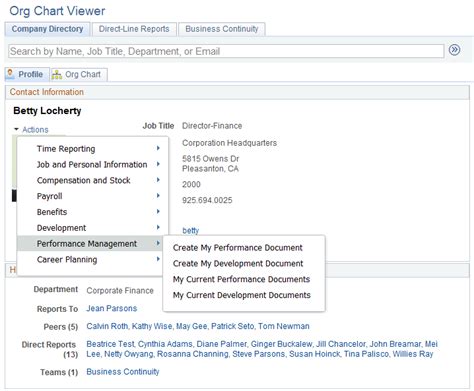The width and height of the screenshot is (474, 391).
Task: Expand Career Planning submenu arrow
Action: coord(158,259)
